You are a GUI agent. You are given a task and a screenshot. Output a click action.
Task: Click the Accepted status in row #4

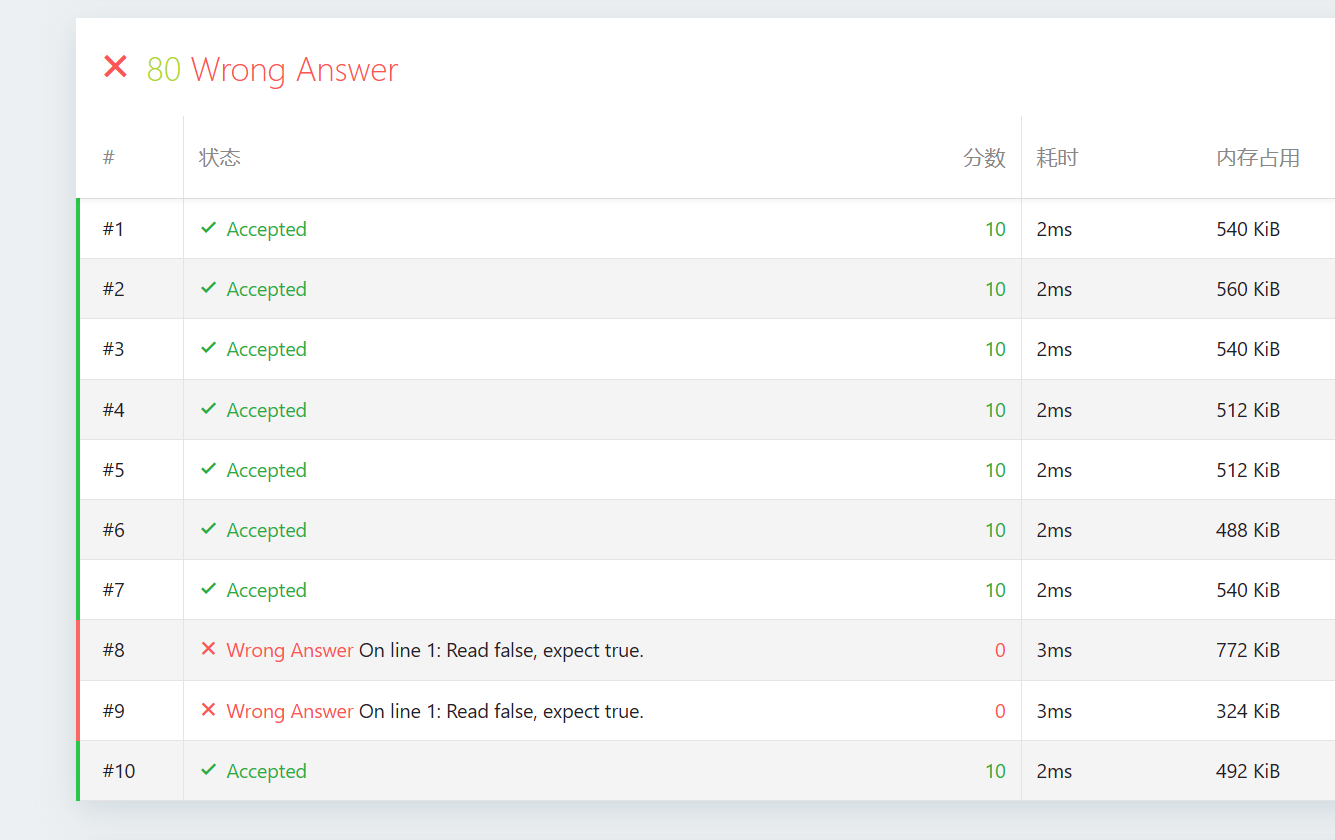[266, 410]
